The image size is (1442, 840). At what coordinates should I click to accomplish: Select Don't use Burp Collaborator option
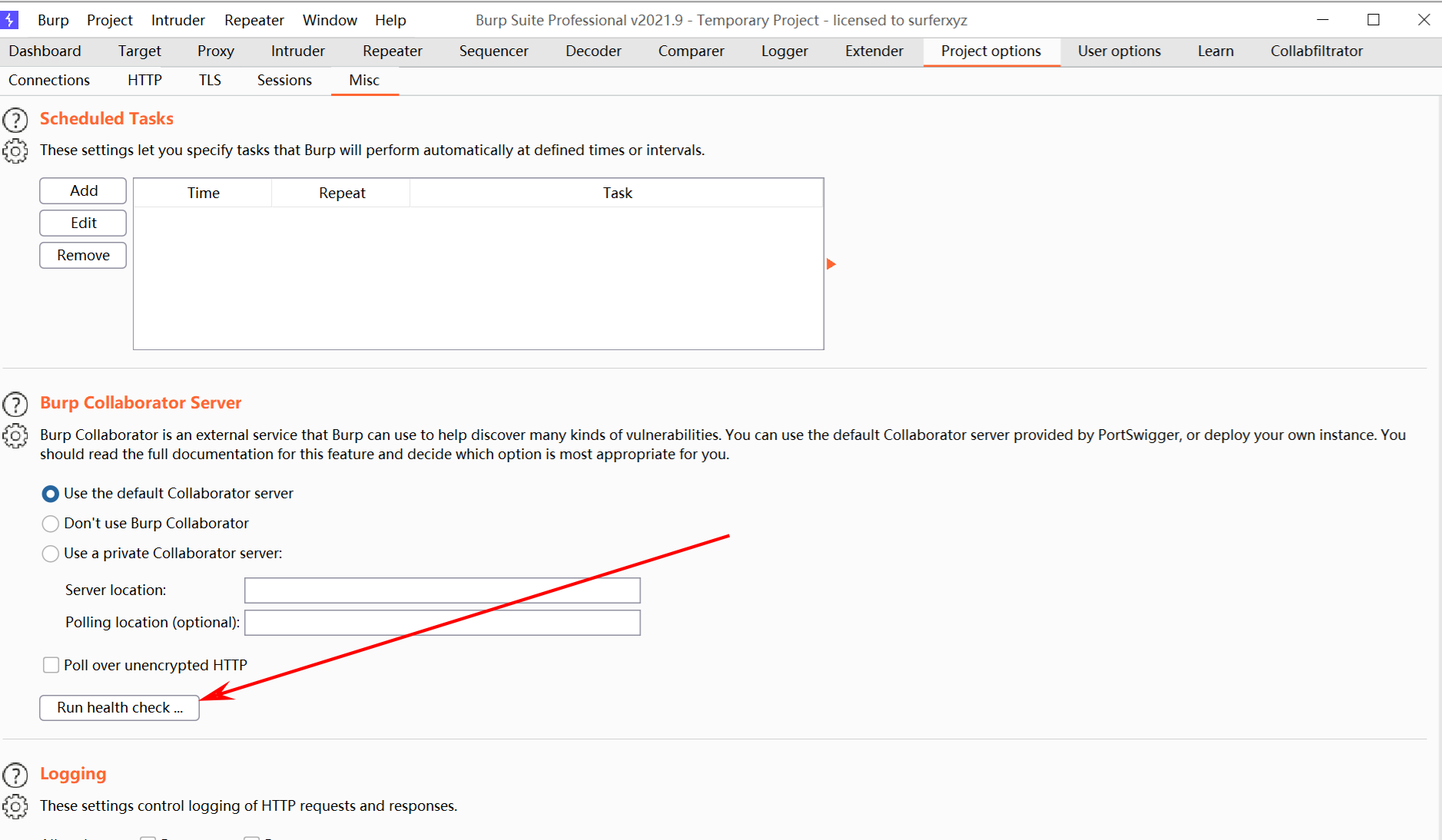coord(51,524)
